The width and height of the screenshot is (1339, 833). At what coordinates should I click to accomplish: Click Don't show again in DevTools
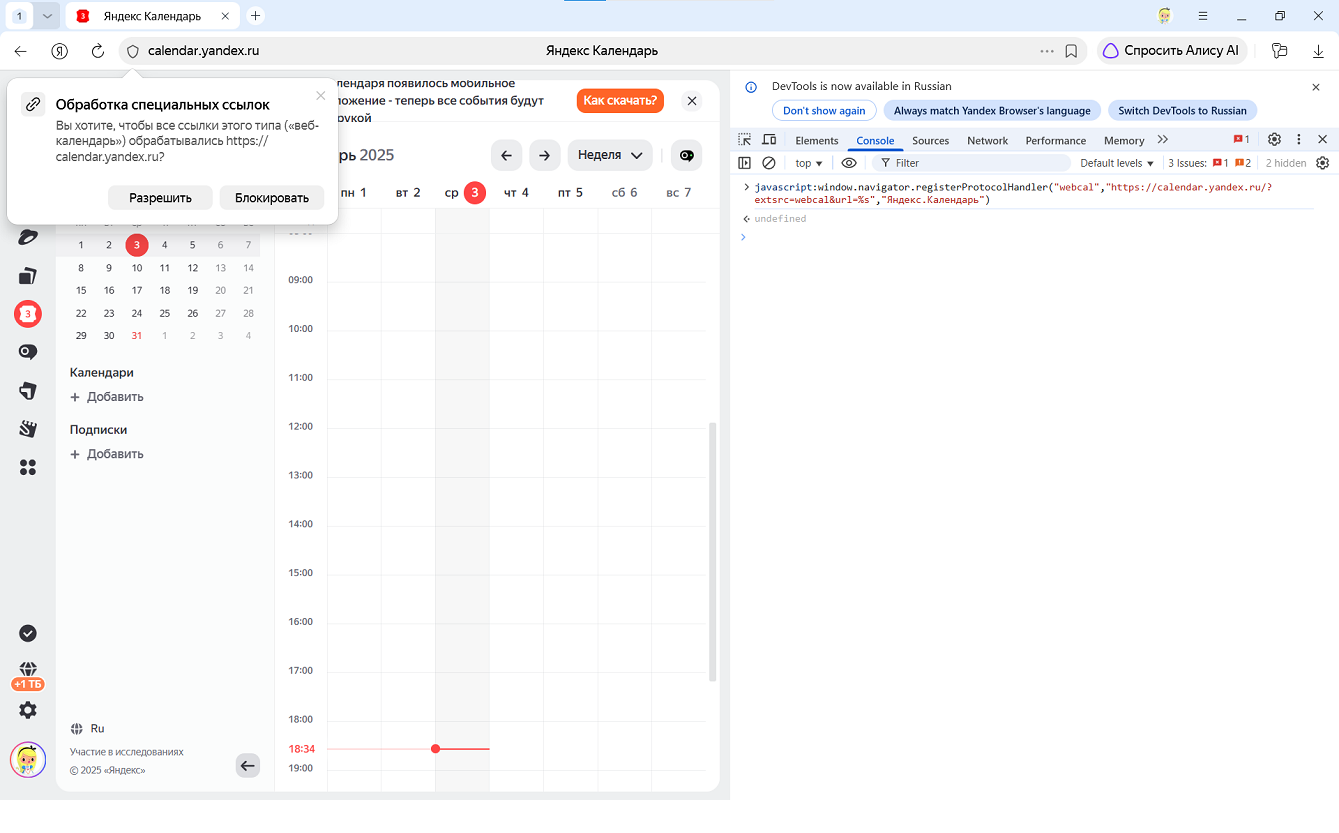coord(824,111)
